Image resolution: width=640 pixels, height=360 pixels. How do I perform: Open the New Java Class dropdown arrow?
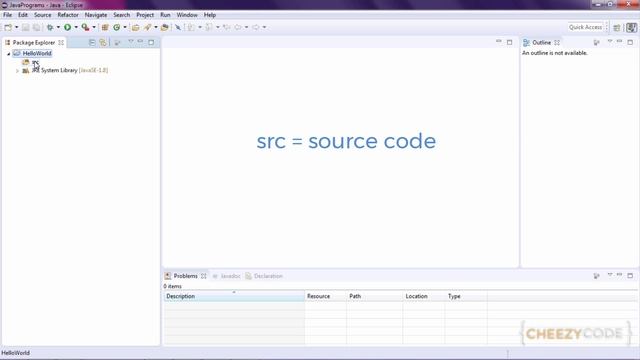[x=125, y=27]
